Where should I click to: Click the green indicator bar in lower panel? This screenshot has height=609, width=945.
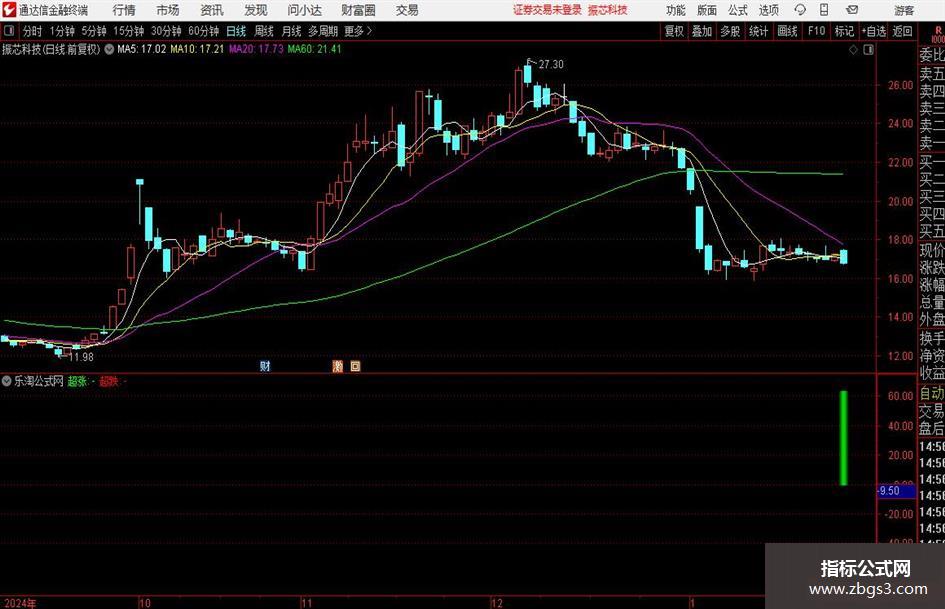844,438
